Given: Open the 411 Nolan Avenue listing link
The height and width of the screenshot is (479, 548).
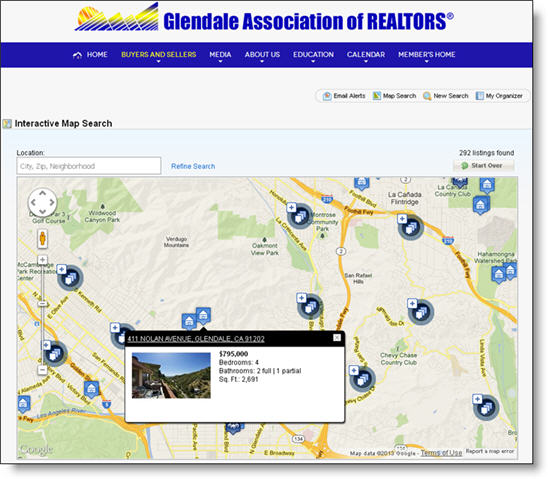Looking at the screenshot, I should click(x=196, y=339).
